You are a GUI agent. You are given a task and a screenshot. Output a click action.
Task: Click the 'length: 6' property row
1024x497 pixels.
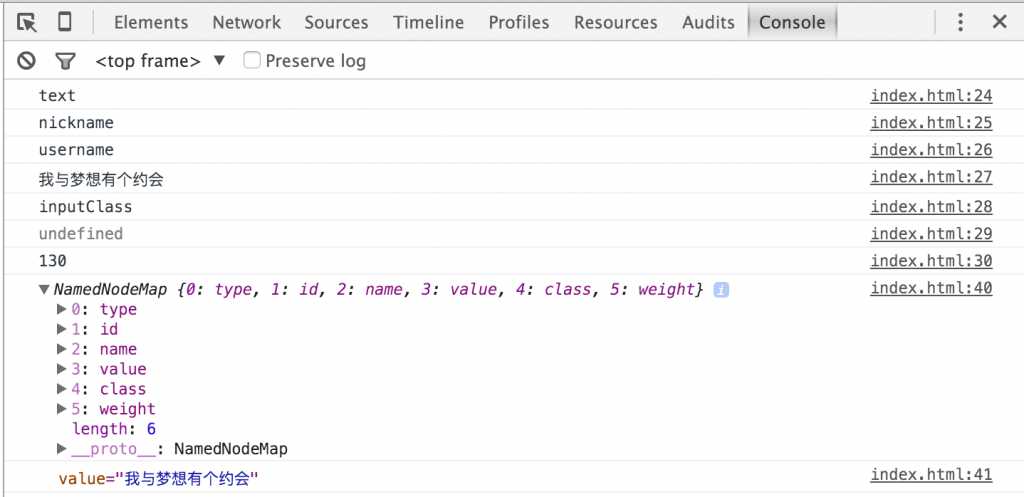[114, 429]
